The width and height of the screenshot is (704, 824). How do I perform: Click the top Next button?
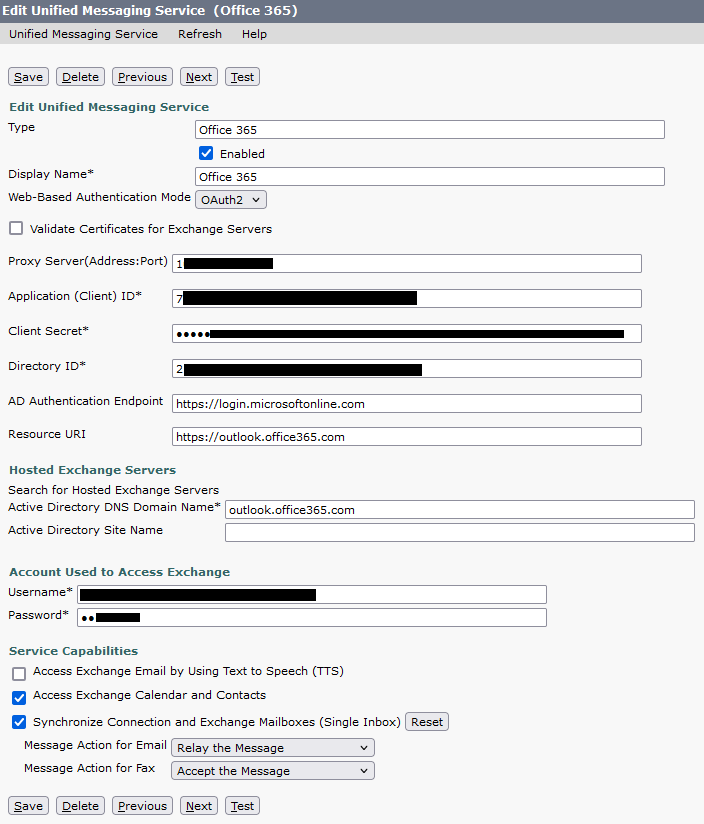click(x=199, y=77)
